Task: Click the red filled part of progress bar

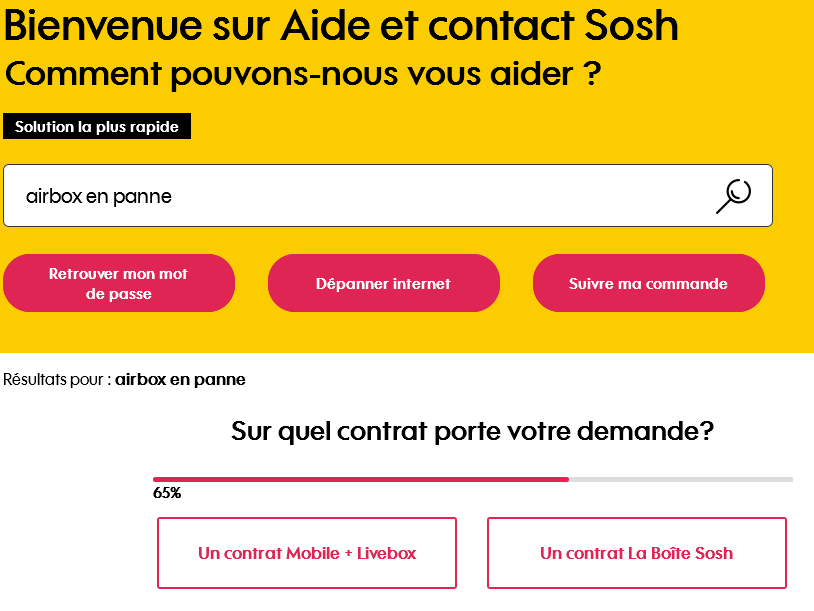Action: 360,480
